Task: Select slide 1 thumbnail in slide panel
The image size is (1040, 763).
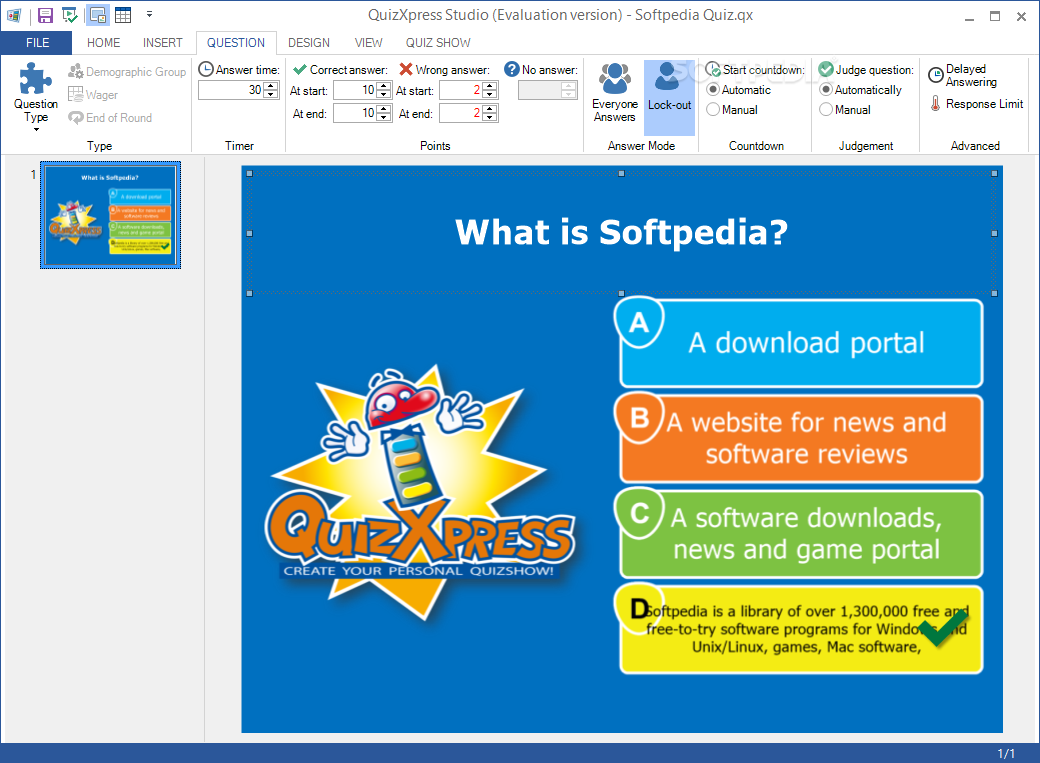Action: 110,215
